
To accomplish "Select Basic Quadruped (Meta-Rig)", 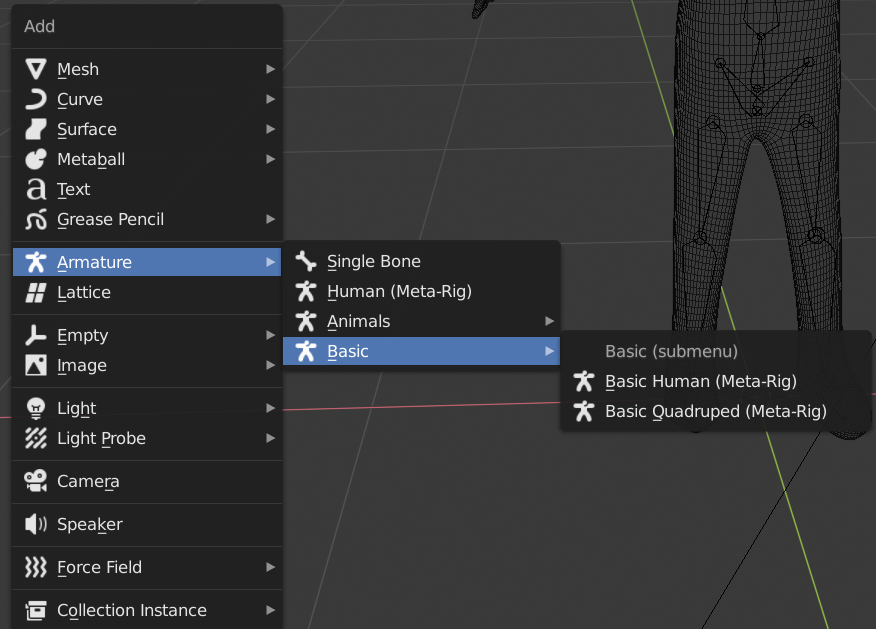I will point(716,412).
